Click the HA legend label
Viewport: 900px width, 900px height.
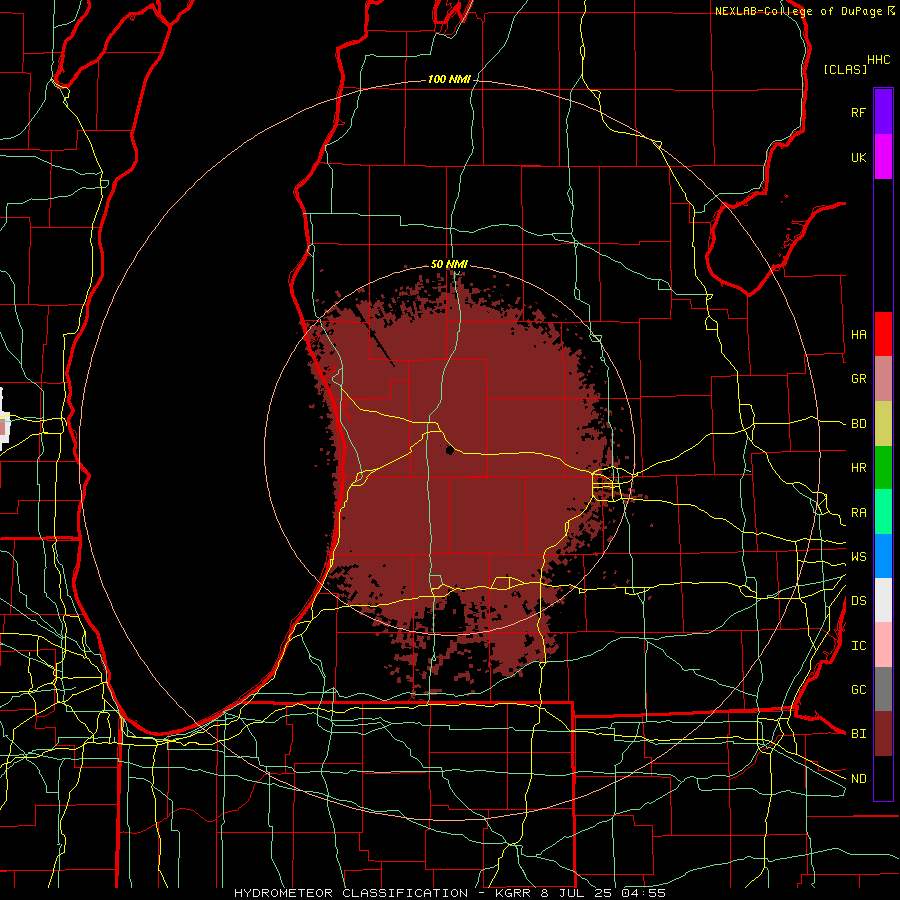click(858, 335)
